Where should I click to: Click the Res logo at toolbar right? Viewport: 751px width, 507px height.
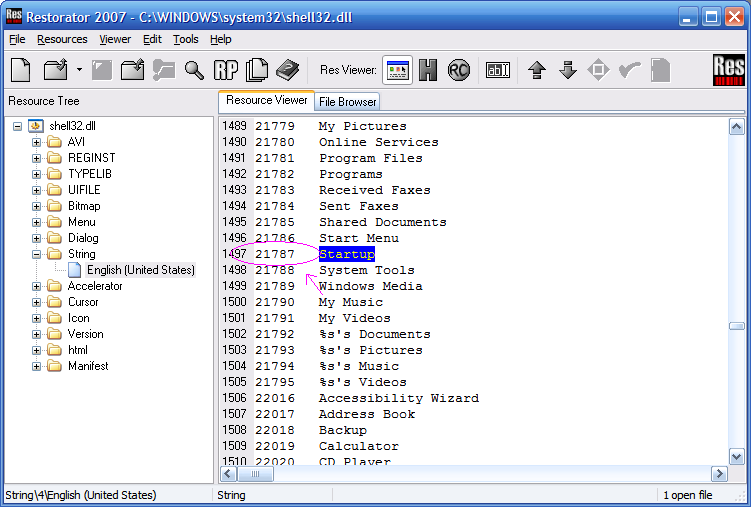point(728,70)
